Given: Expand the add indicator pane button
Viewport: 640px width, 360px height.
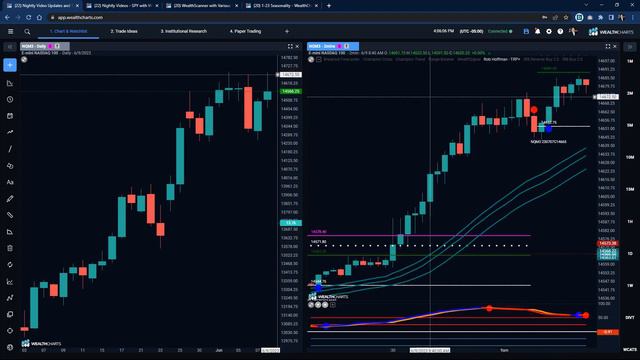Looking at the screenshot, I should pos(333,305).
